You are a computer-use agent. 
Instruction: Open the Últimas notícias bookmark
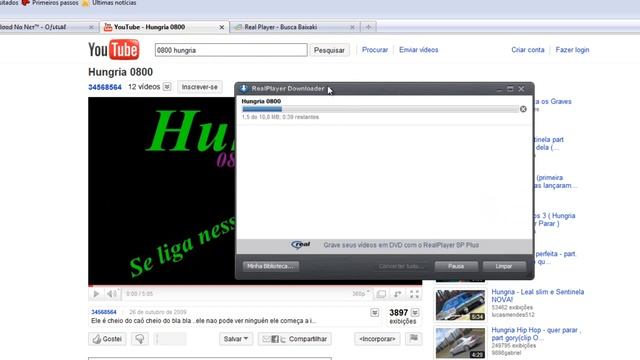tap(109, 3)
